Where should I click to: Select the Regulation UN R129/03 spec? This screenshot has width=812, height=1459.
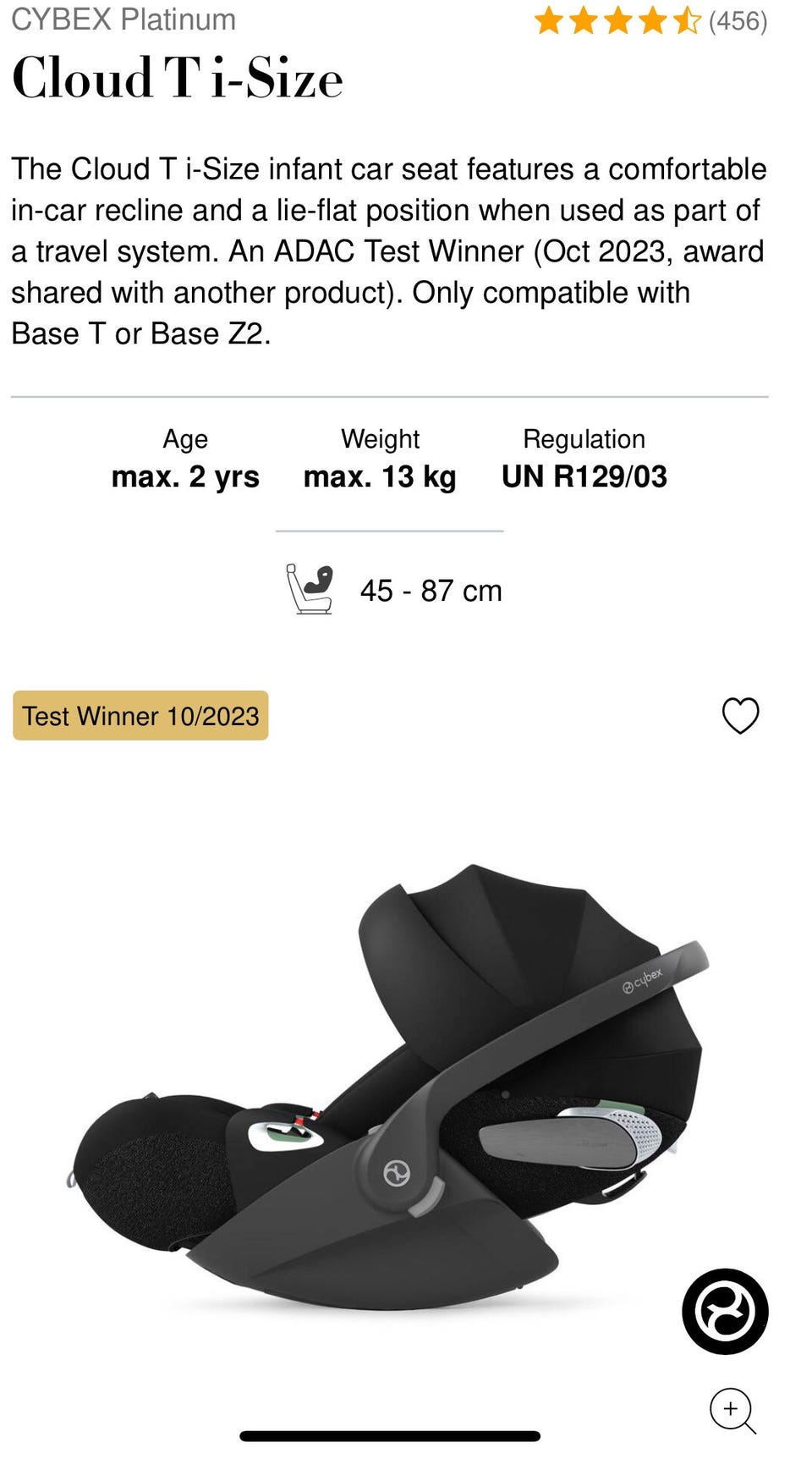584,460
